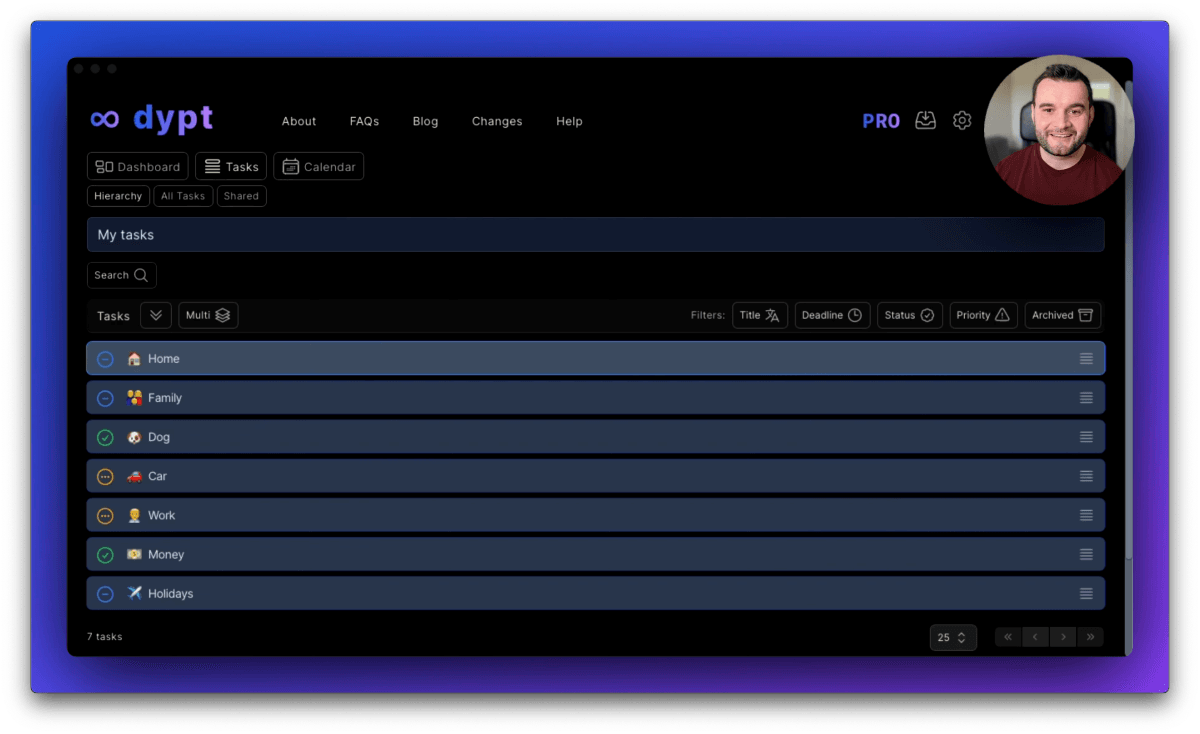
Task: Expand all tasks with double-chevron button
Action: coord(156,315)
